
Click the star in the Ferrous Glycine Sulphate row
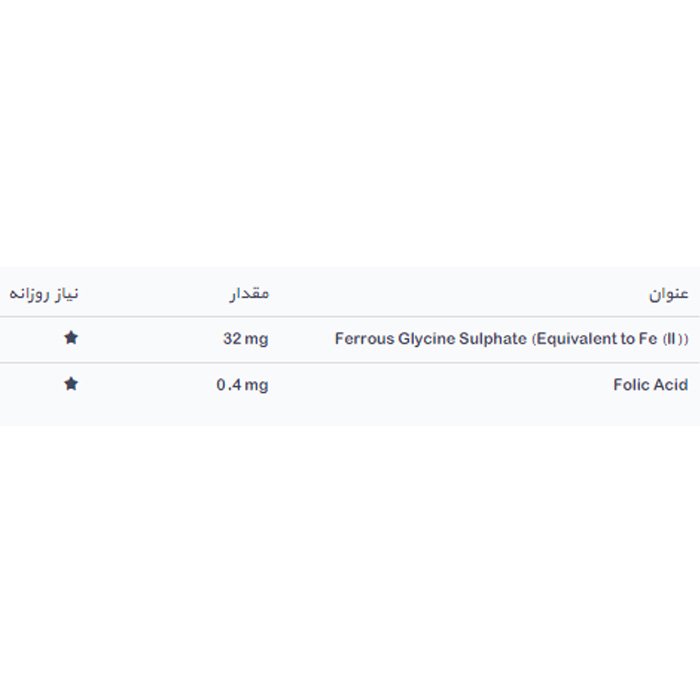70,338
